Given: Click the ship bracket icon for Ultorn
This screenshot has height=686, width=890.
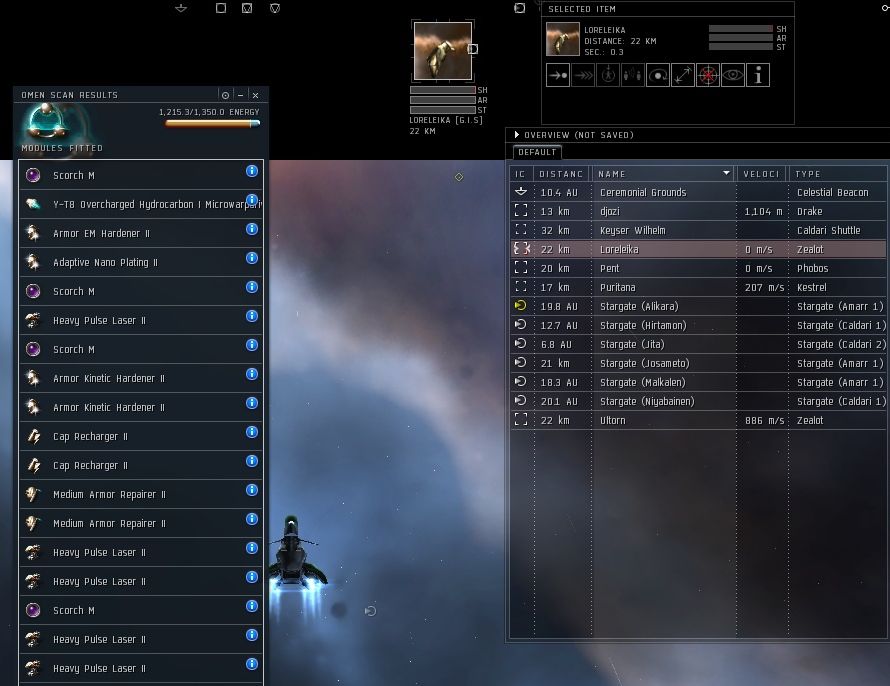Looking at the screenshot, I should coord(520,420).
